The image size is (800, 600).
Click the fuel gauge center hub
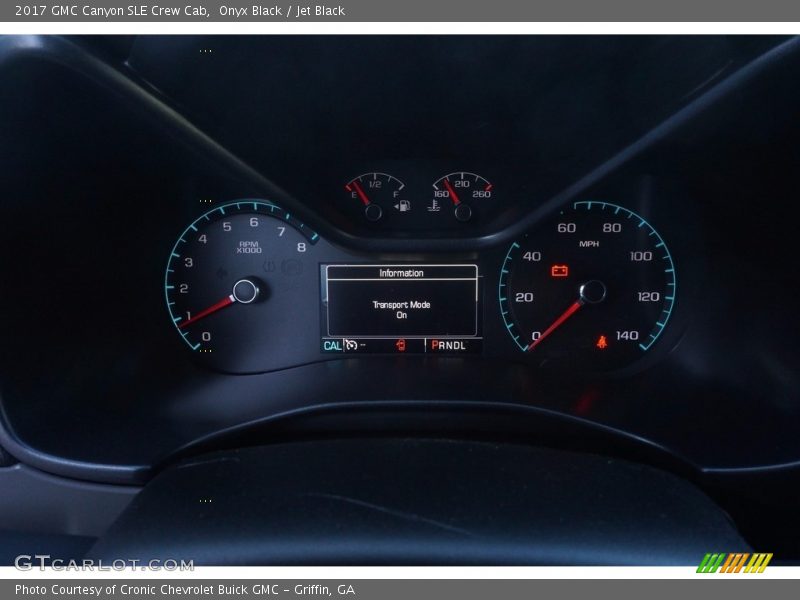(x=373, y=212)
